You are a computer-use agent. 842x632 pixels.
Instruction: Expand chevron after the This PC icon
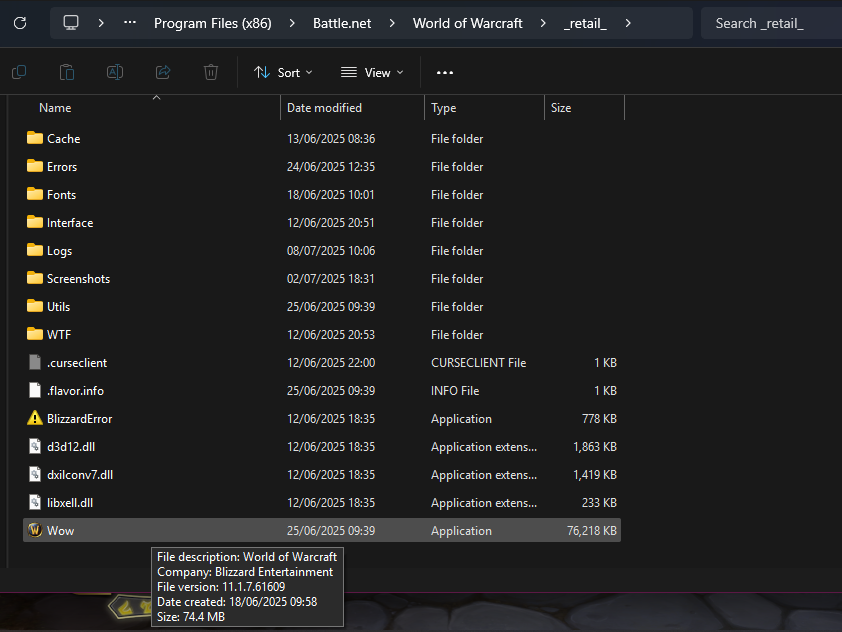pos(101,23)
